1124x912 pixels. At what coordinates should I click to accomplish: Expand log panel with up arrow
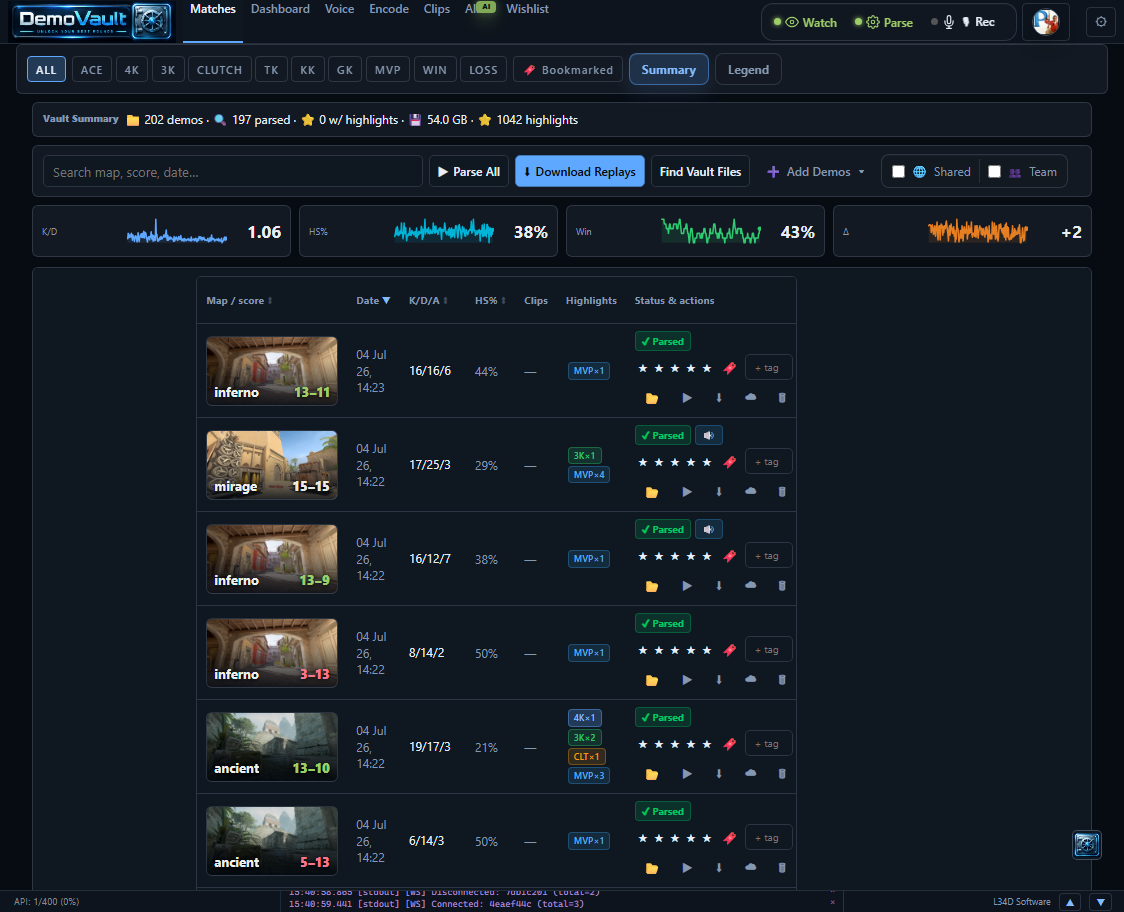click(x=1070, y=902)
